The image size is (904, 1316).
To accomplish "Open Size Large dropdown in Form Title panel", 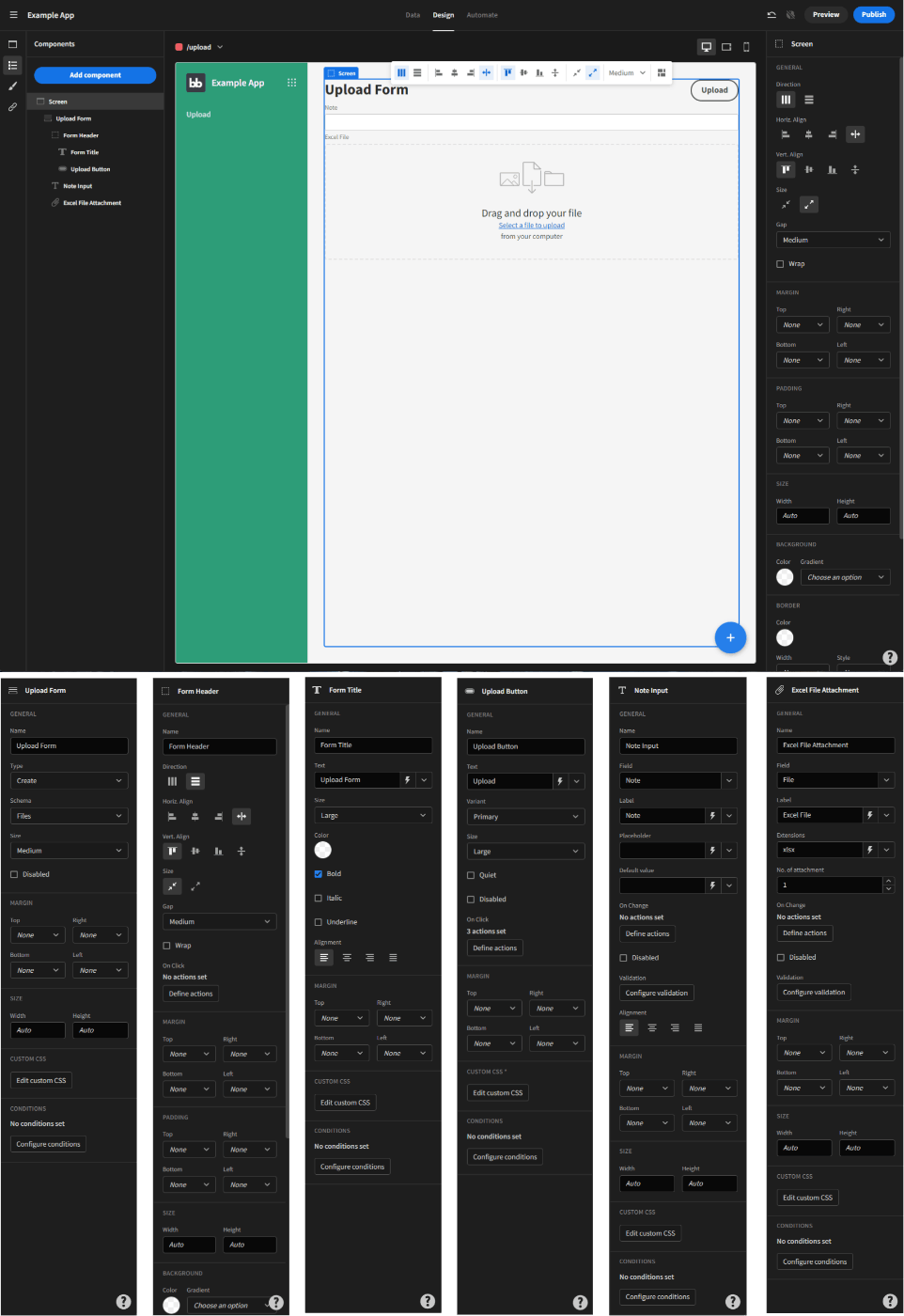I will coord(373,815).
